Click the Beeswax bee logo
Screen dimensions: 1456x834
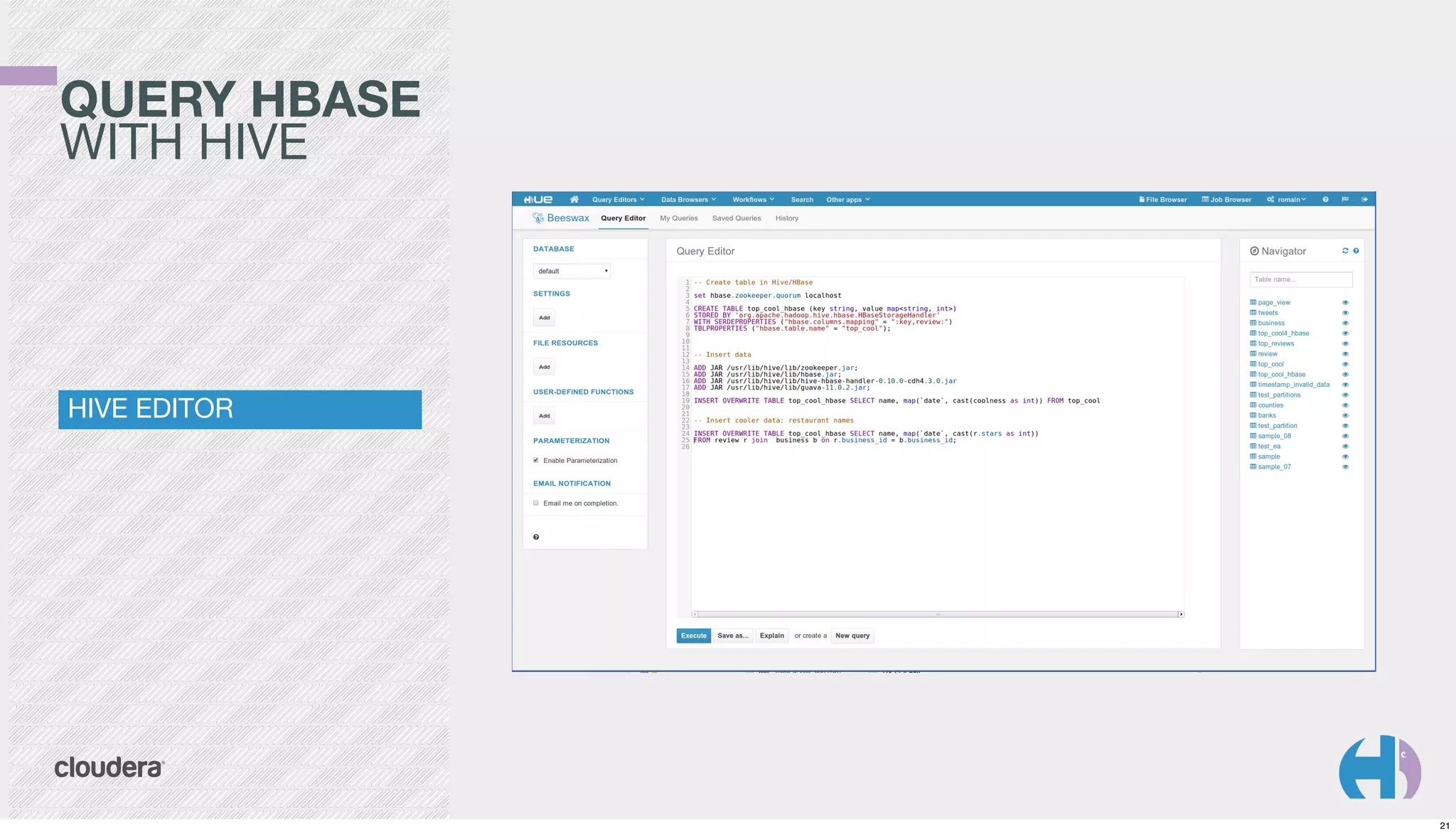click(538, 218)
